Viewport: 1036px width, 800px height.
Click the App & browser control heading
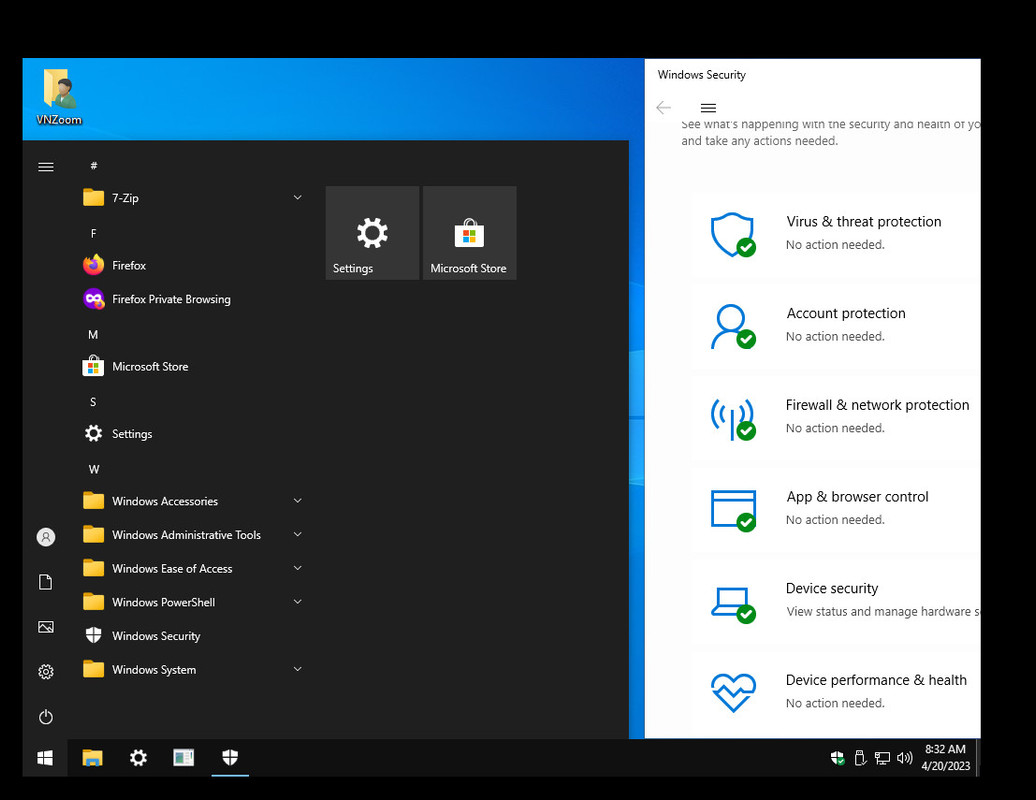[x=857, y=497]
